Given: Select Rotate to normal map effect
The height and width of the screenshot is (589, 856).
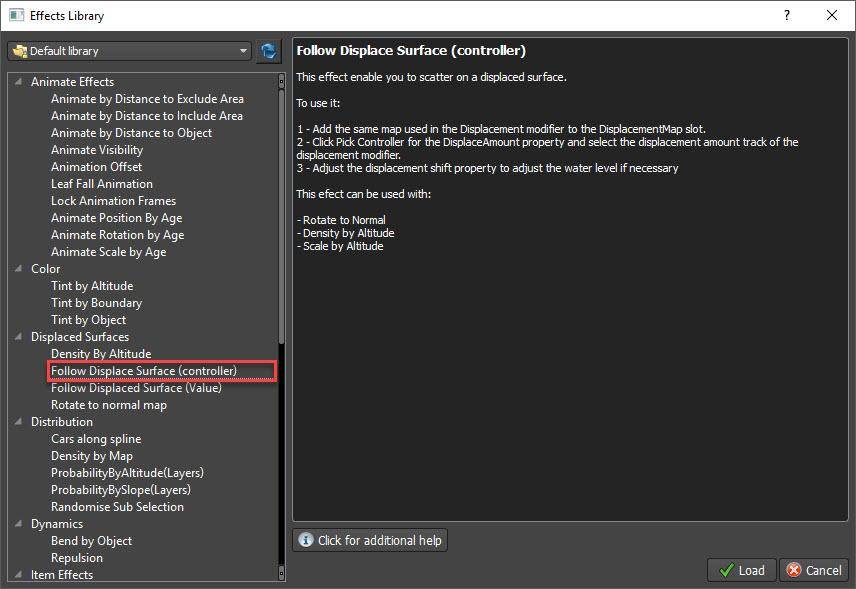Looking at the screenshot, I should coord(109,405).
